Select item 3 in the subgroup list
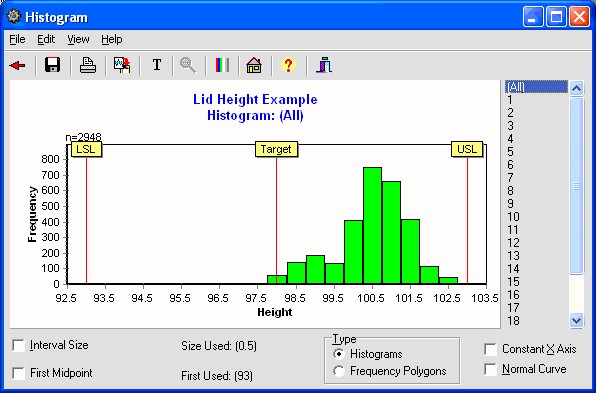The image size is (596, 393). tap(536, 126)
